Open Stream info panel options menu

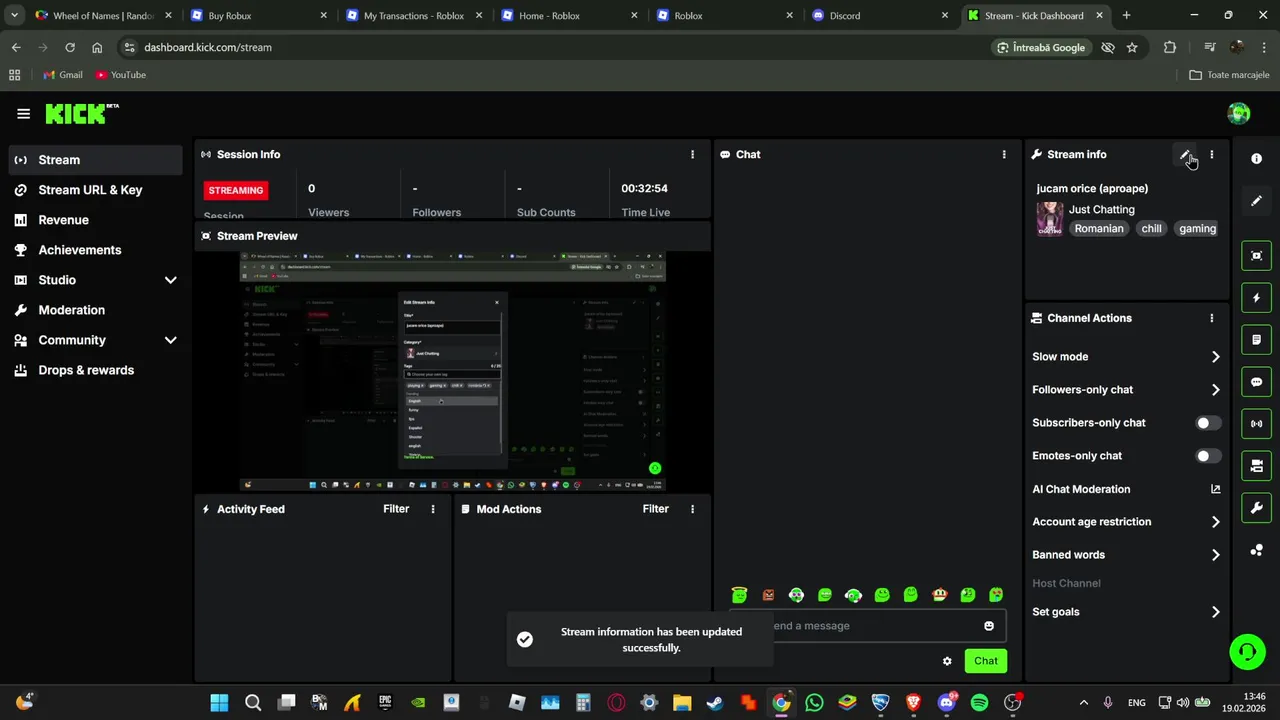(x=1211, y=155)
